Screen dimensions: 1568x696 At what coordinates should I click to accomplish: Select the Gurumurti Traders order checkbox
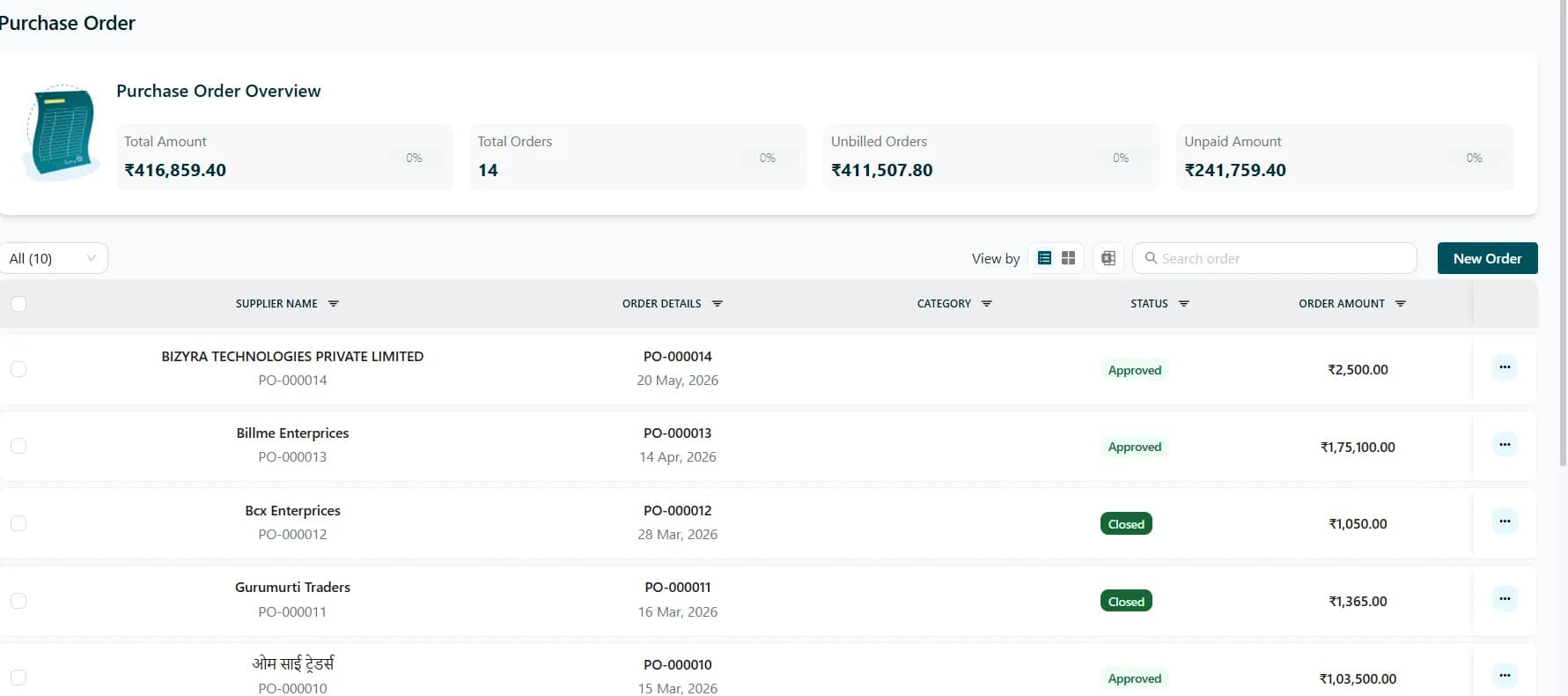pyautogui.click(x=18, y=601)
